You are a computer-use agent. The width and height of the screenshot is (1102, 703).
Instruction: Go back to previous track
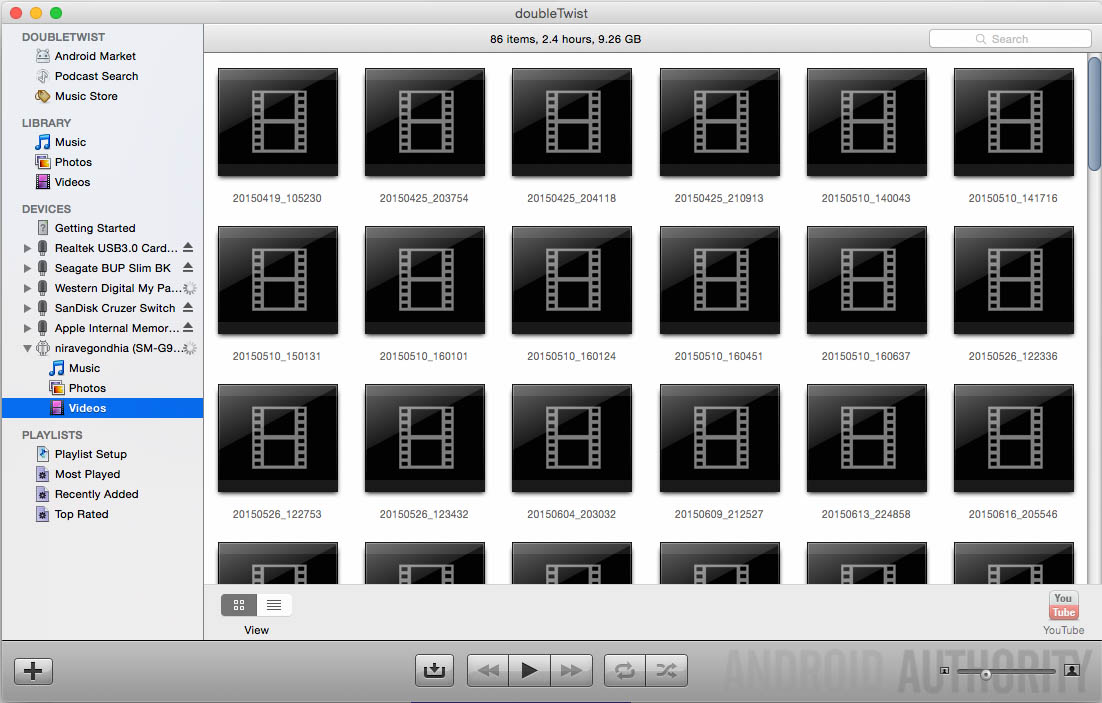click(488, 671)
